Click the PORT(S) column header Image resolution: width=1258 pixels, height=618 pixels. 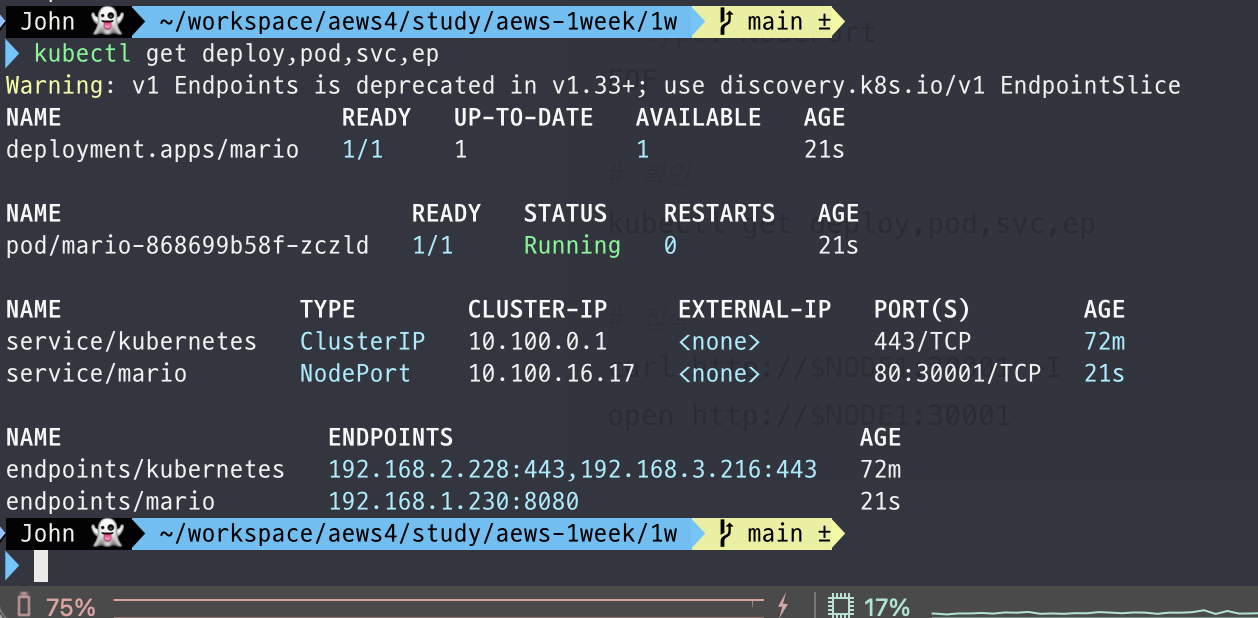click(x=922, y=309)
